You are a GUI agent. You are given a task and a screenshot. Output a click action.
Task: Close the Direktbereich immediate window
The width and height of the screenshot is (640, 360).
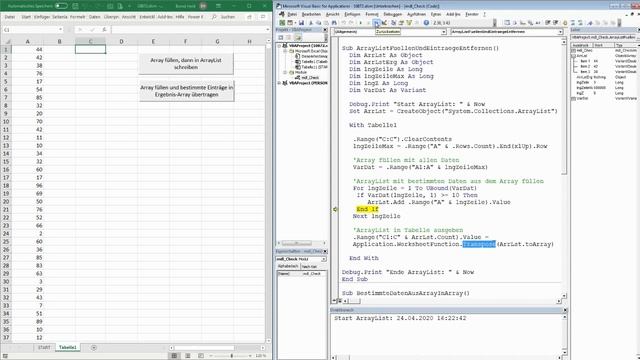[x=565, y=310]
